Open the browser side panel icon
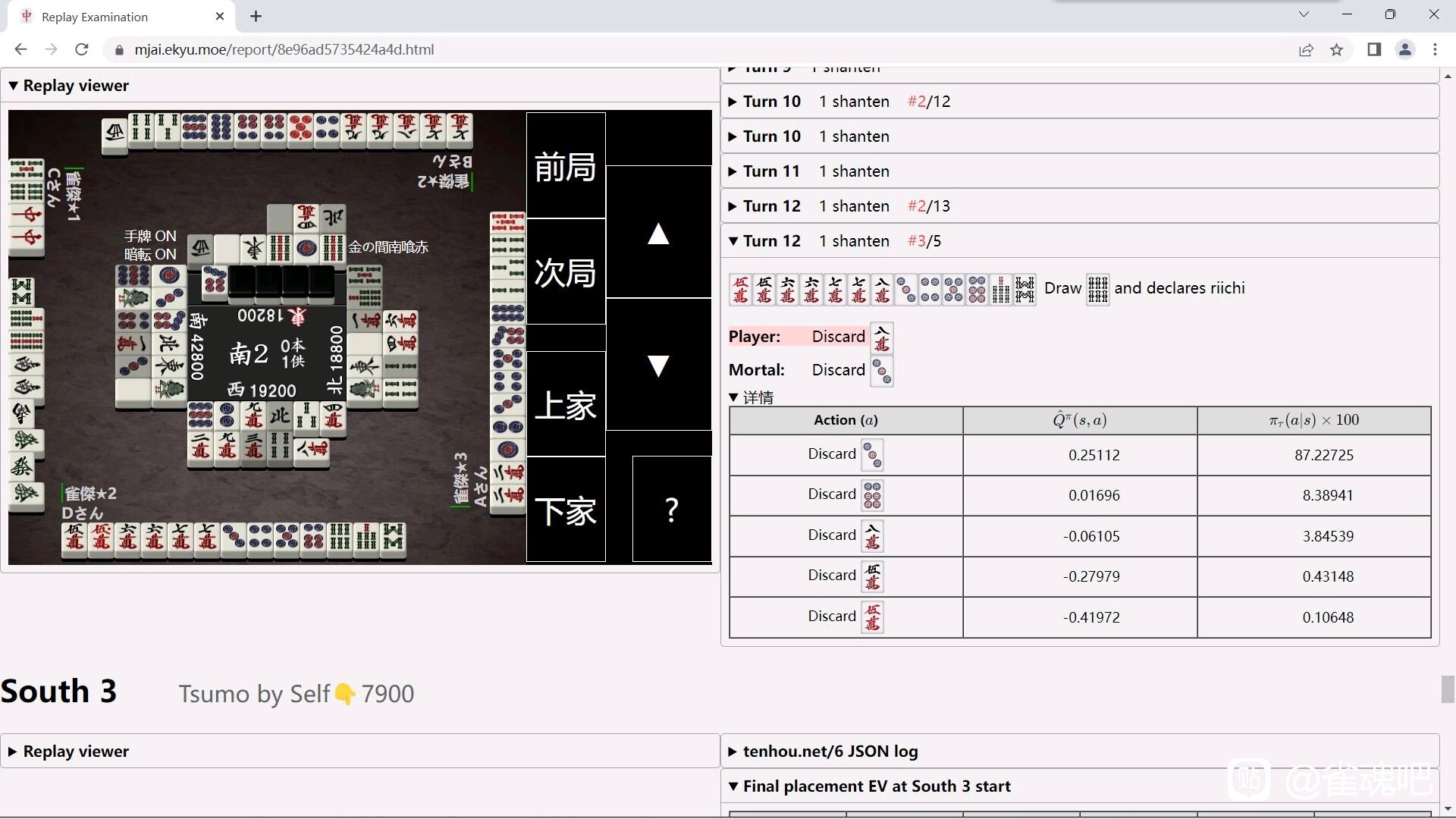The image size is (1456, 819). coord(1374,49)
